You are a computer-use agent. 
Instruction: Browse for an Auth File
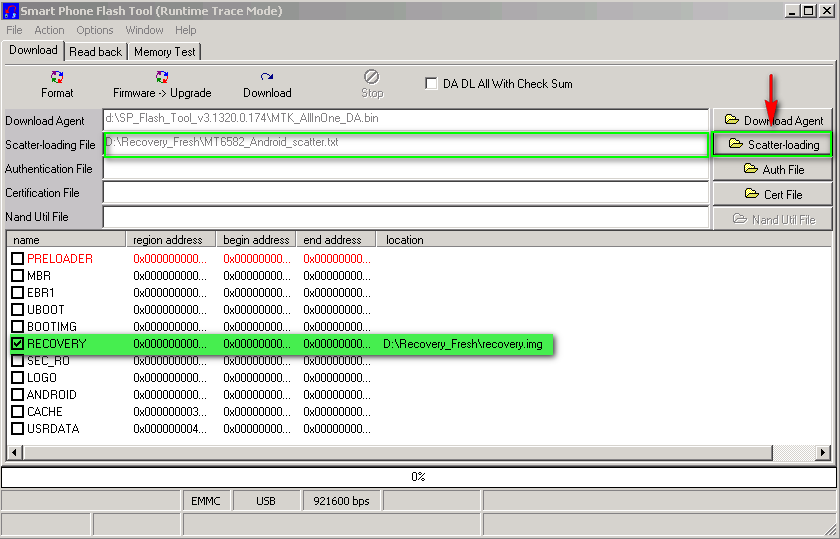[x=773, y=170]
